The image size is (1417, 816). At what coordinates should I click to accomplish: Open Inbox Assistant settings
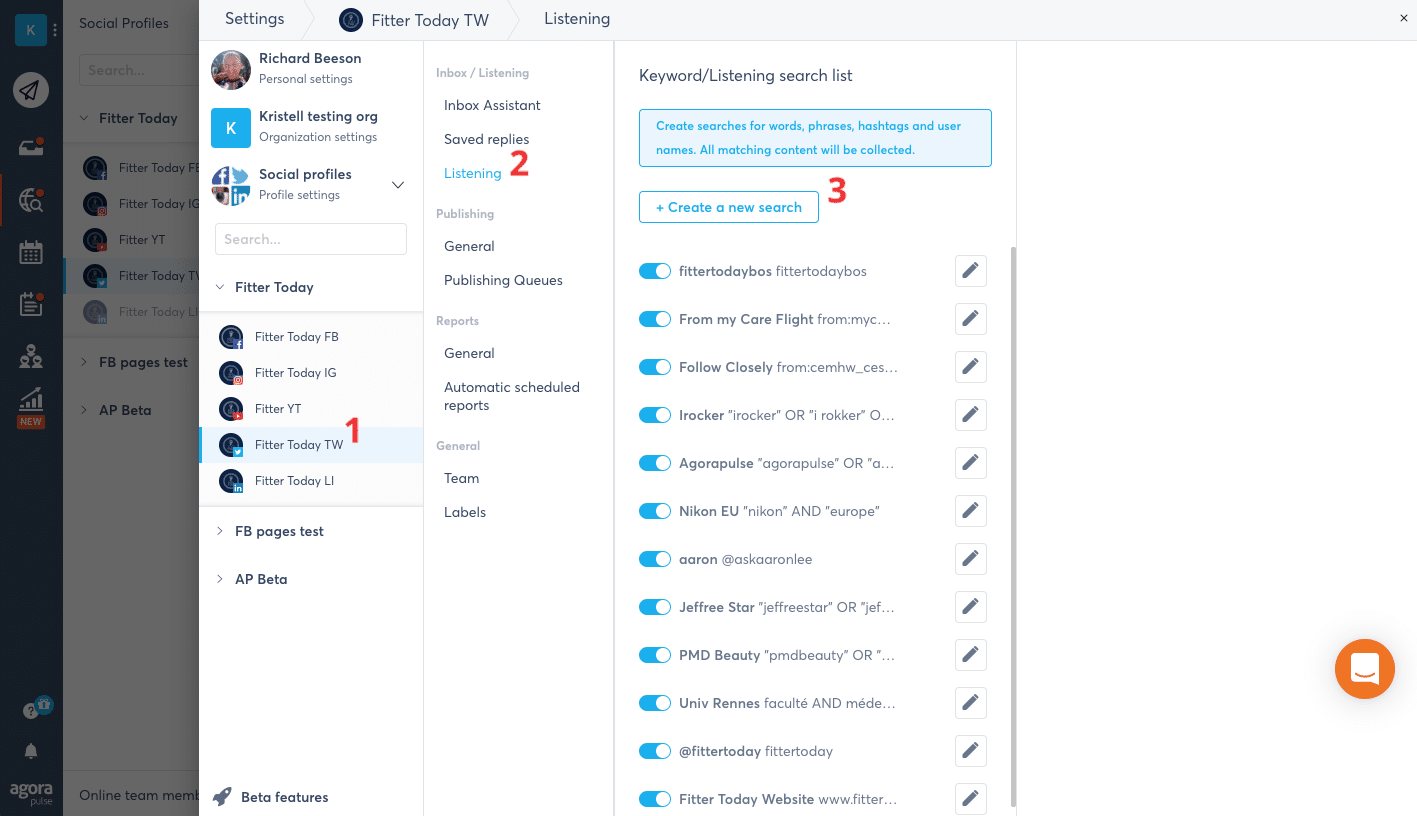pyautogui.click(x=492, y=105)
